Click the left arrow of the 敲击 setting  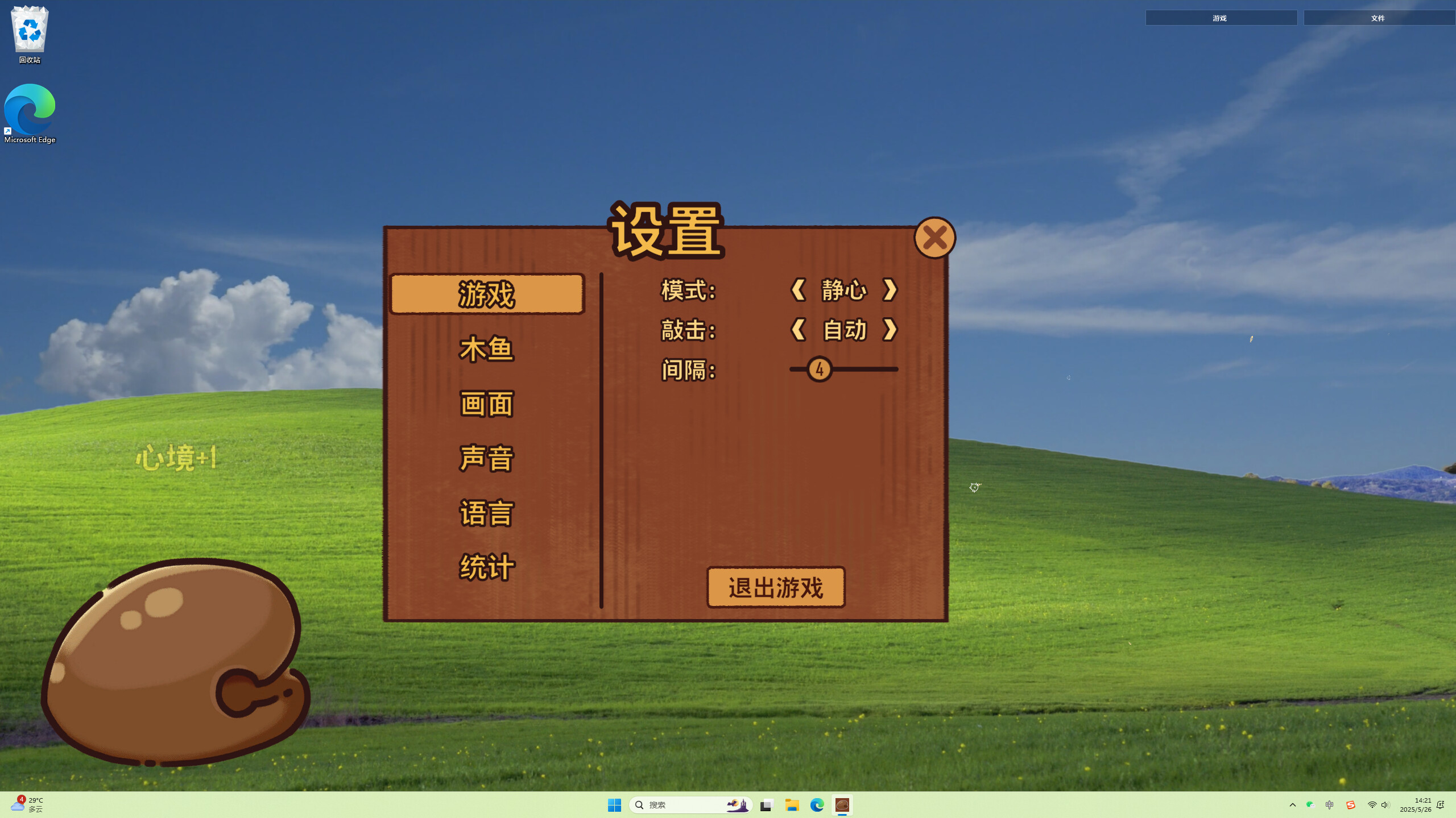pos(797,330)
